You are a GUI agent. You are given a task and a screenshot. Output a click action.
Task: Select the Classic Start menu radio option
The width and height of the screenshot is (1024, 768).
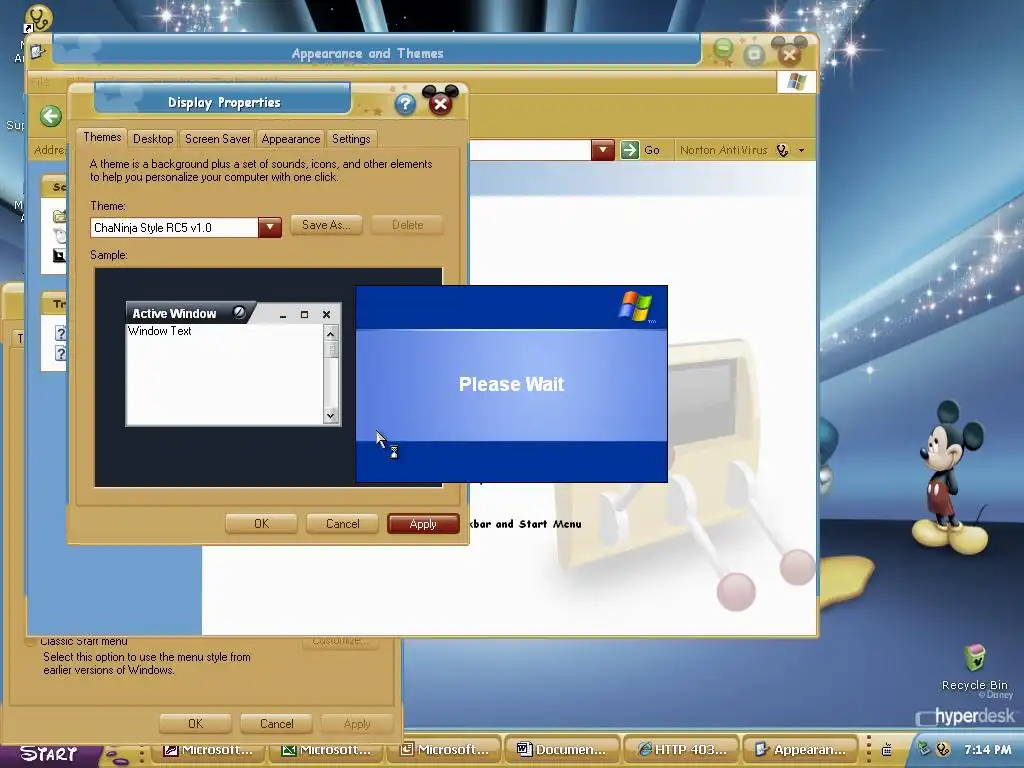click(30, 641)
